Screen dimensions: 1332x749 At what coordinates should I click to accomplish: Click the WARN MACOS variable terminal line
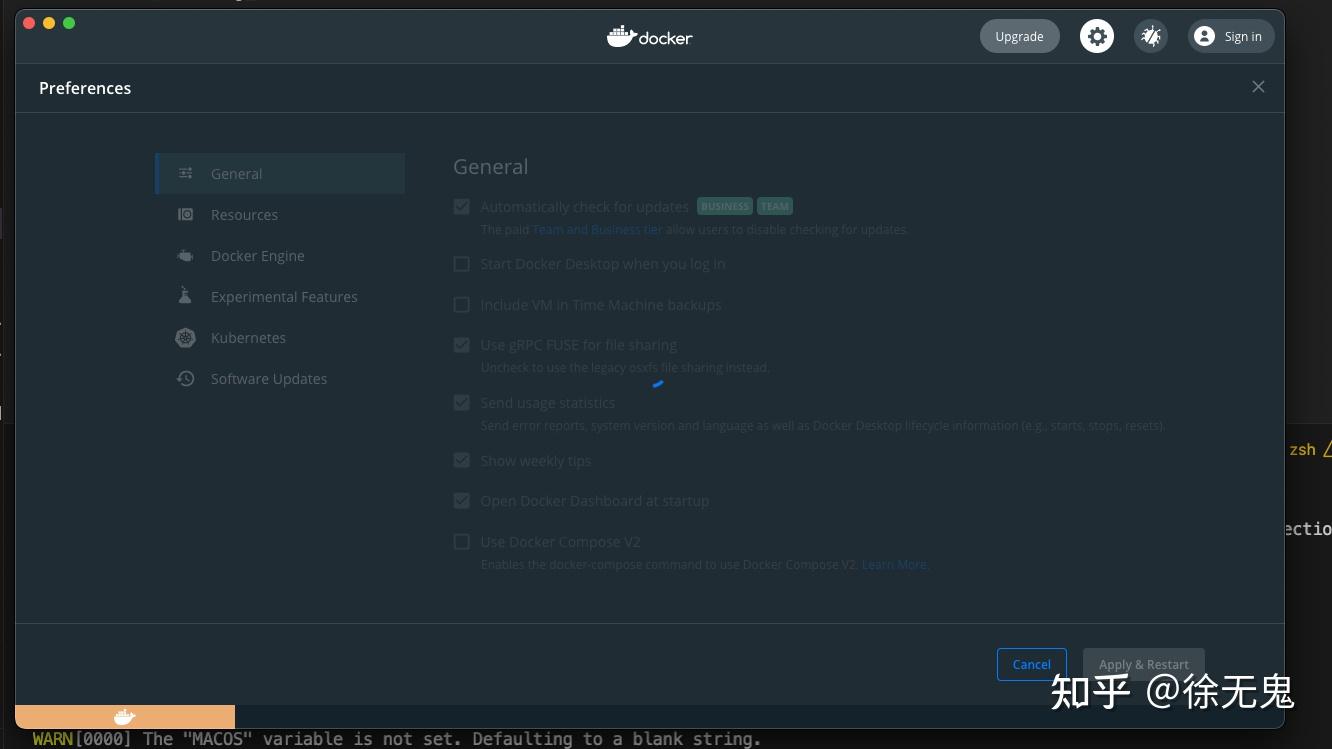click(397, 739)
